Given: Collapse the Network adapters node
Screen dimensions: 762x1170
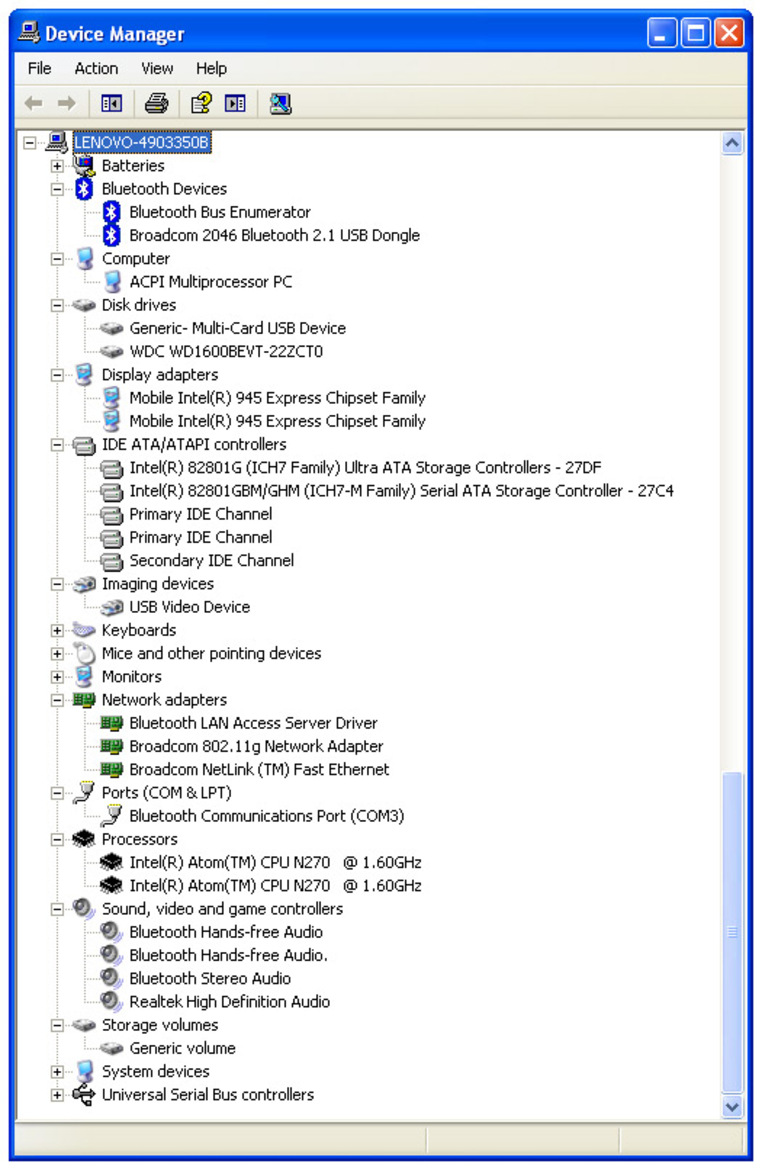Looking at the screenshot, I should coord(57,700).
